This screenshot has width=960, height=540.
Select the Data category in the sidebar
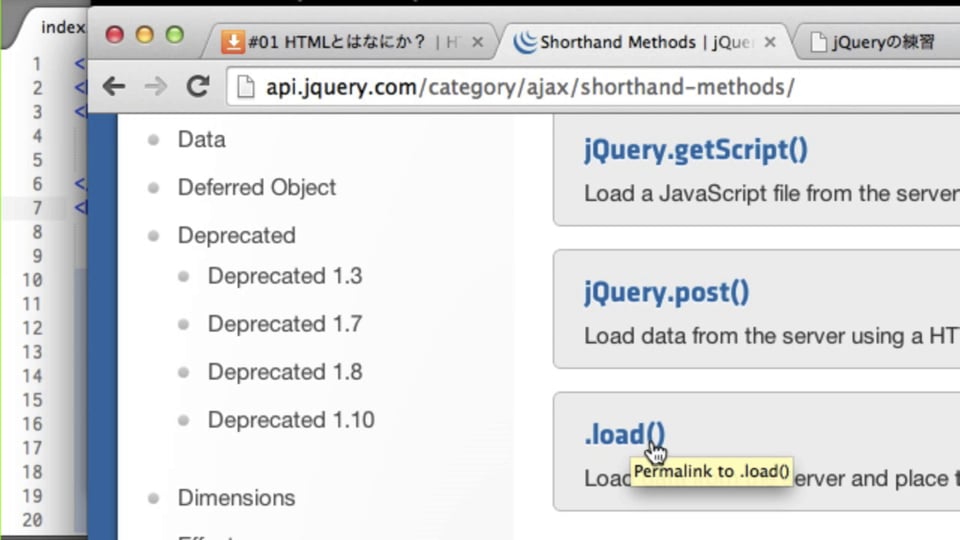coord(201,140)
